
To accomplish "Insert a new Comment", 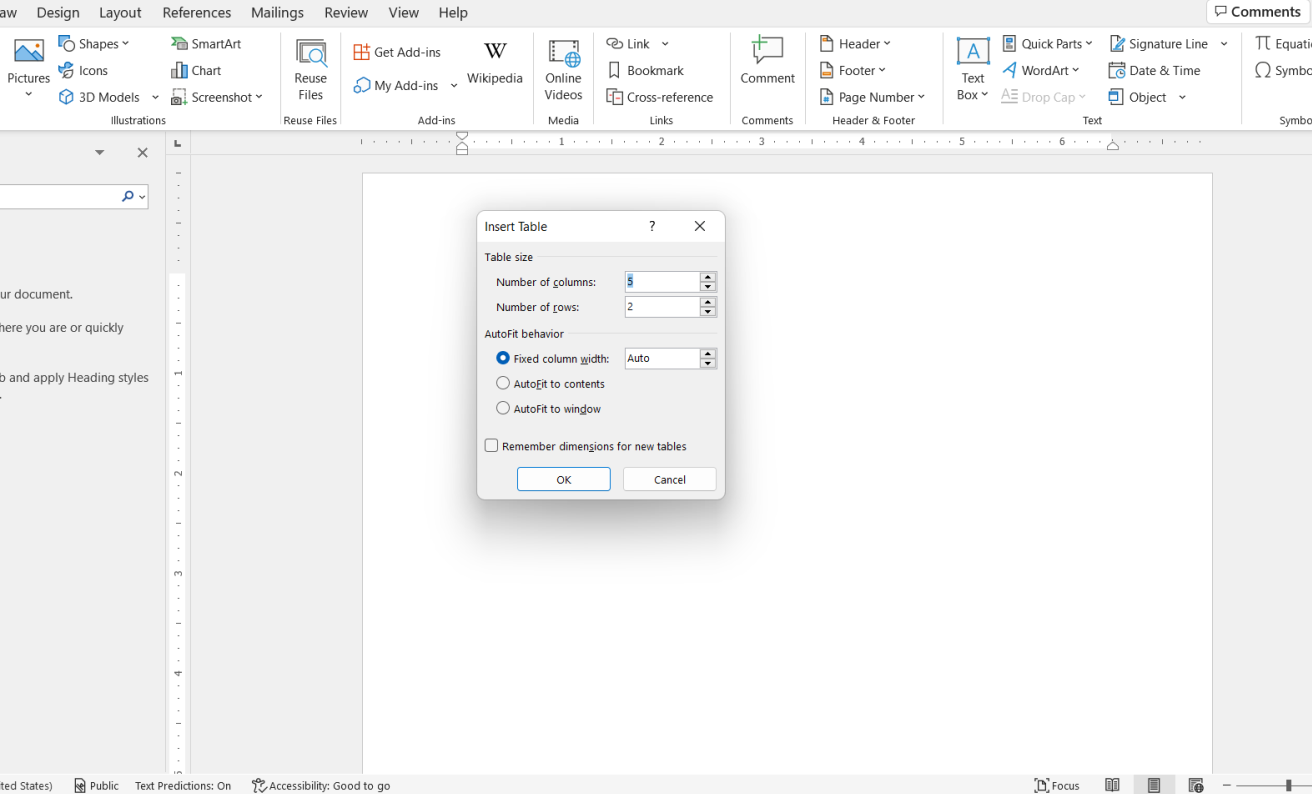I will 767,62.
